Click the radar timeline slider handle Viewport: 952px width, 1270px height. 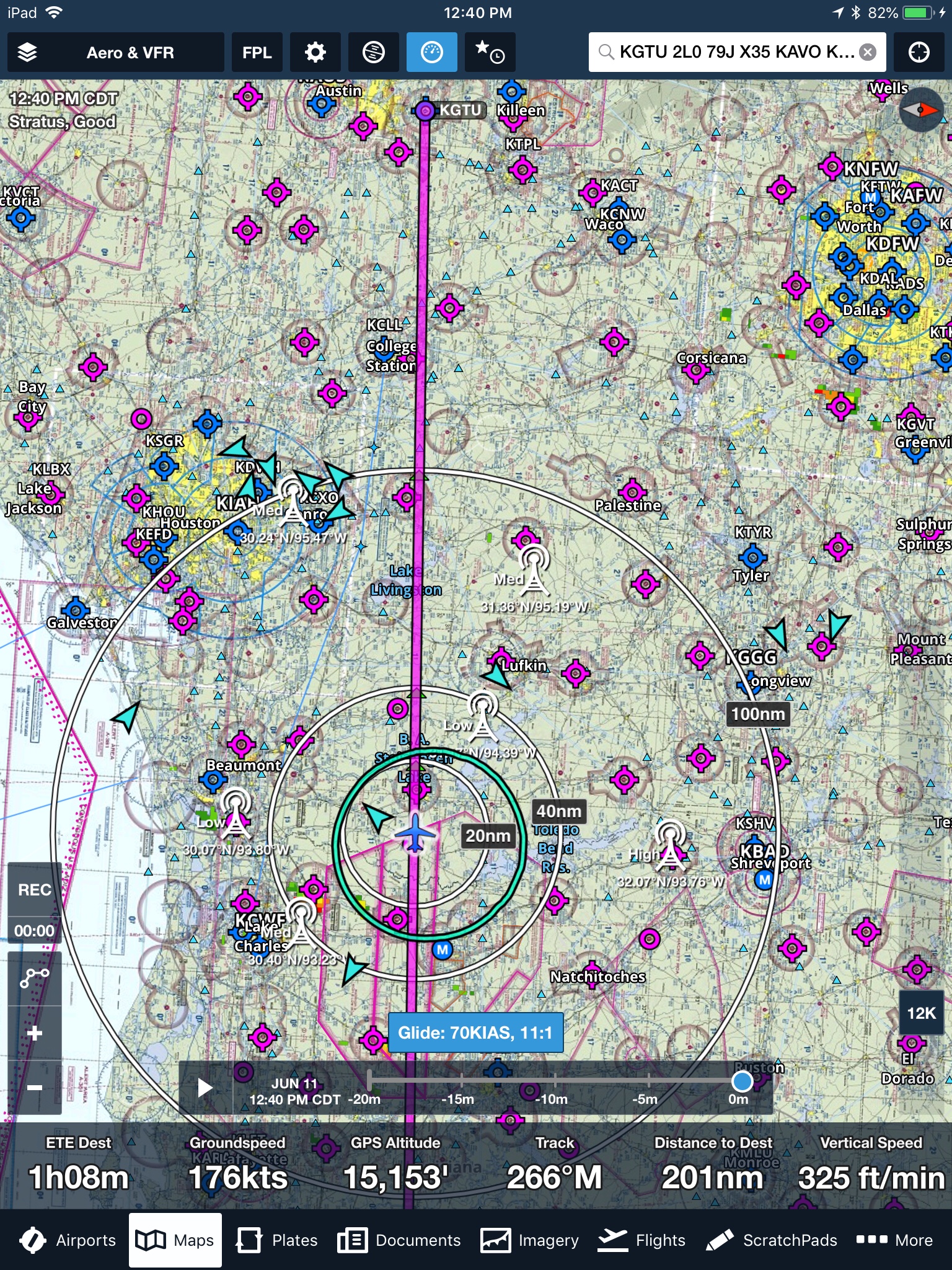(742, 1081)
